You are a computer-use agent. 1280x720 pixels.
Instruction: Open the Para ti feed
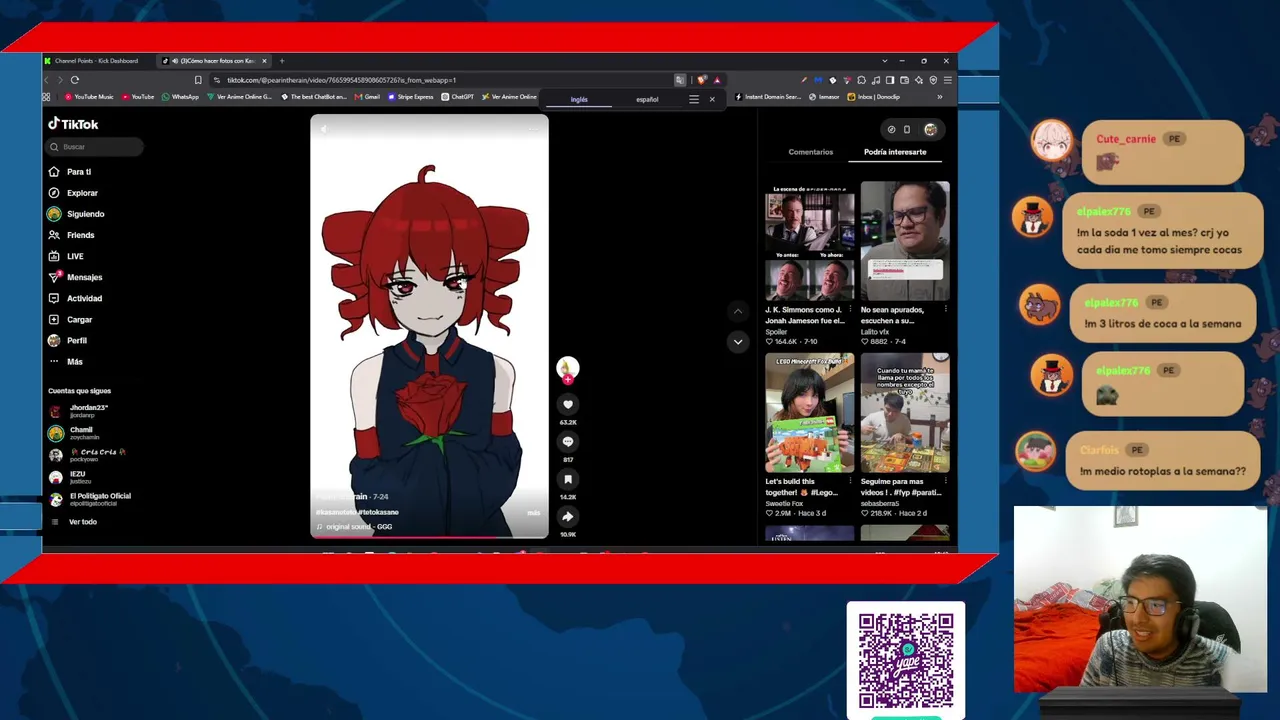pyautogui.click(x=70, y=172)
